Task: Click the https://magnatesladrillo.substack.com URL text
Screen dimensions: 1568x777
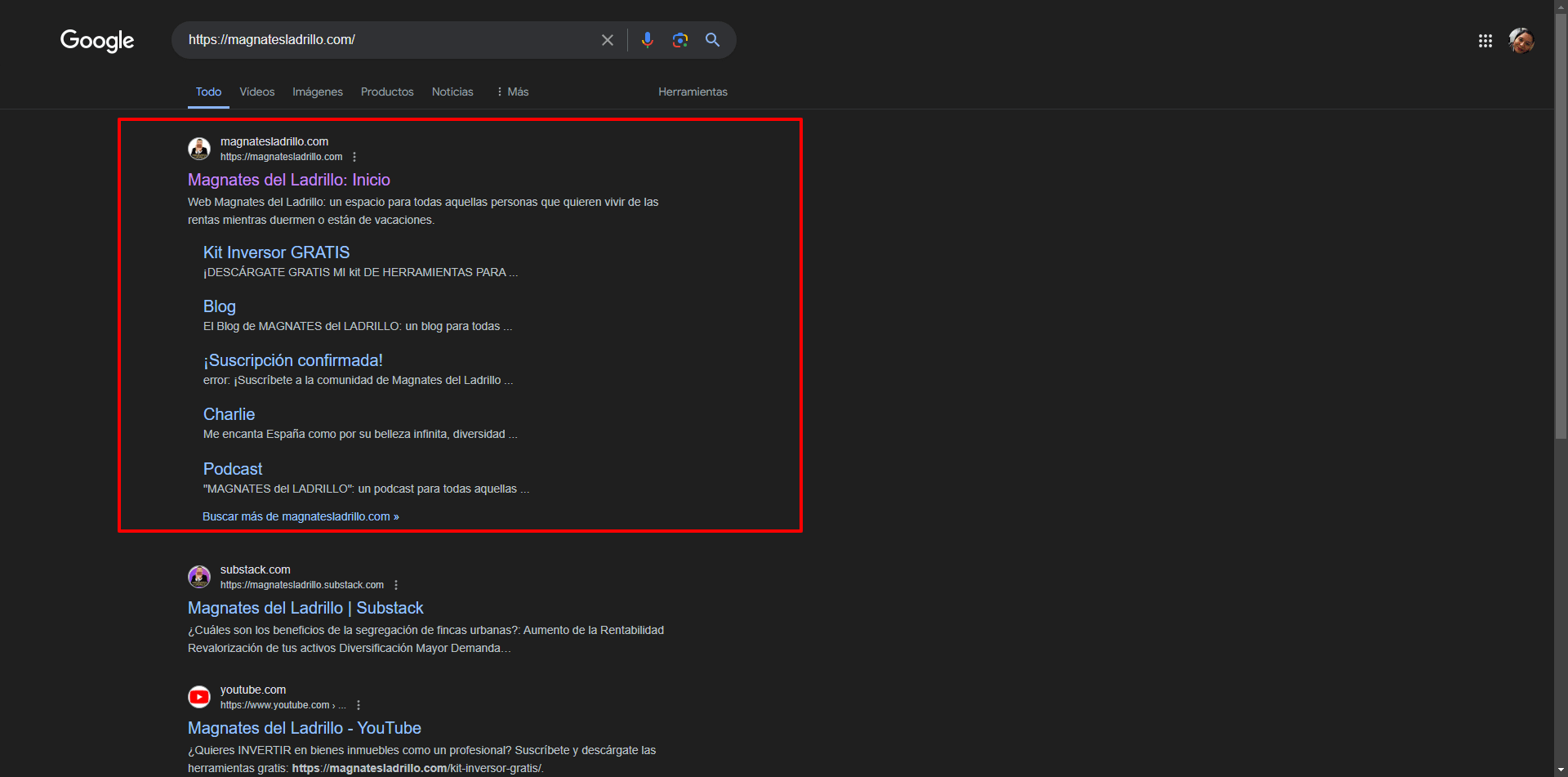Action: 302,585
